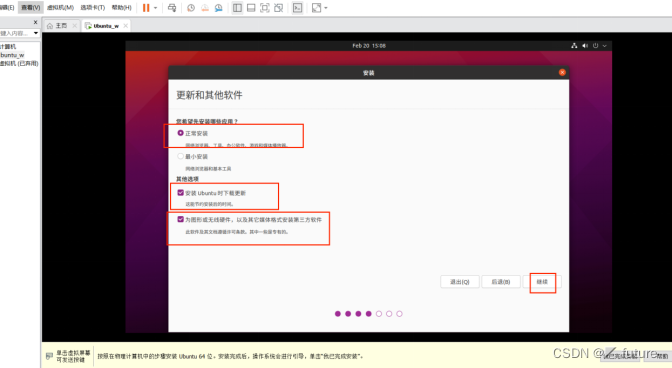Open the 查看(V) menu
Viewport: 672px width, 368px height.
coord(30,7)
